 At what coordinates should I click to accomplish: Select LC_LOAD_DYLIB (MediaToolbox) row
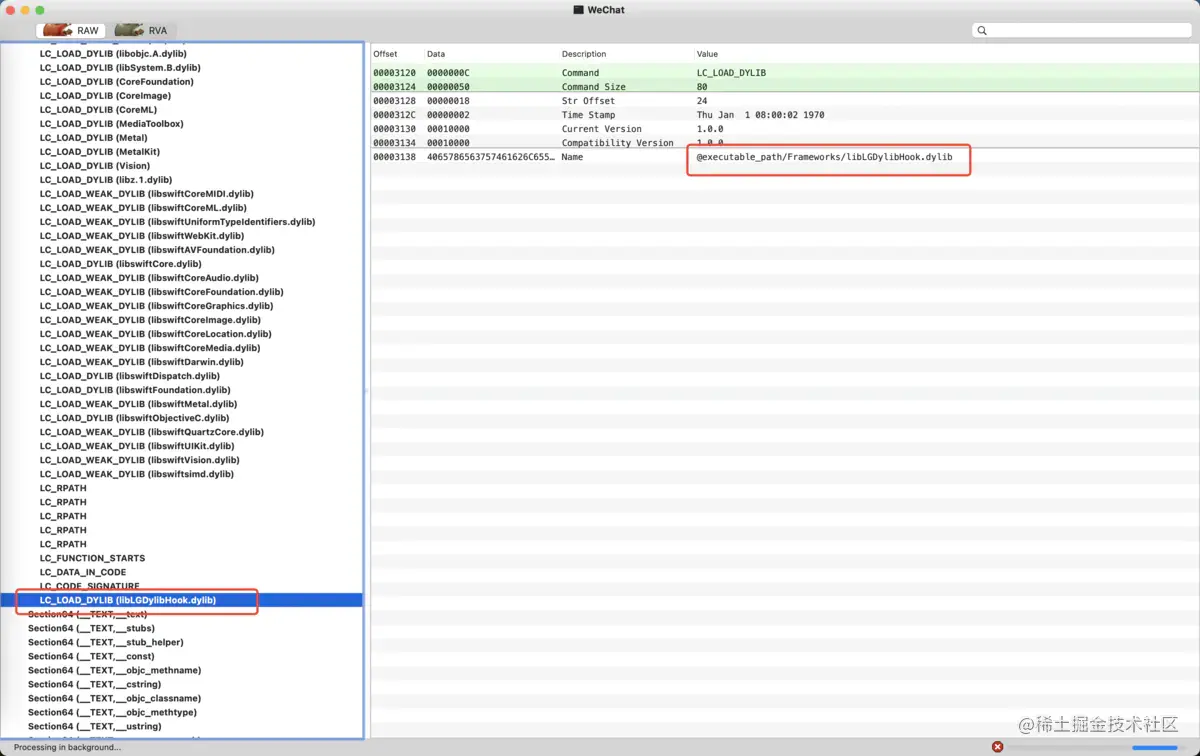112,124
